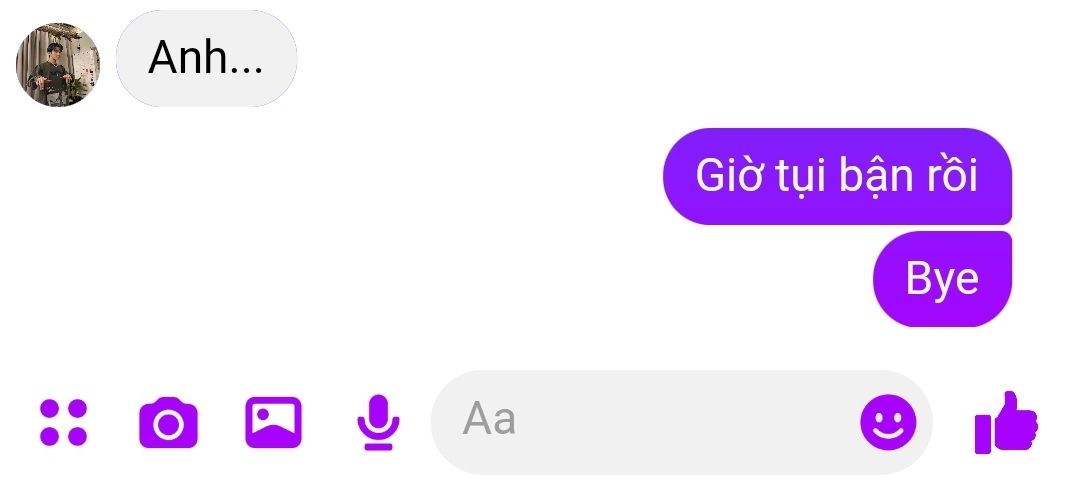The width and height of the screenshot is (1079, 486).
Task: Expand extra actions via four purple dots
Action: pos(63,422)
